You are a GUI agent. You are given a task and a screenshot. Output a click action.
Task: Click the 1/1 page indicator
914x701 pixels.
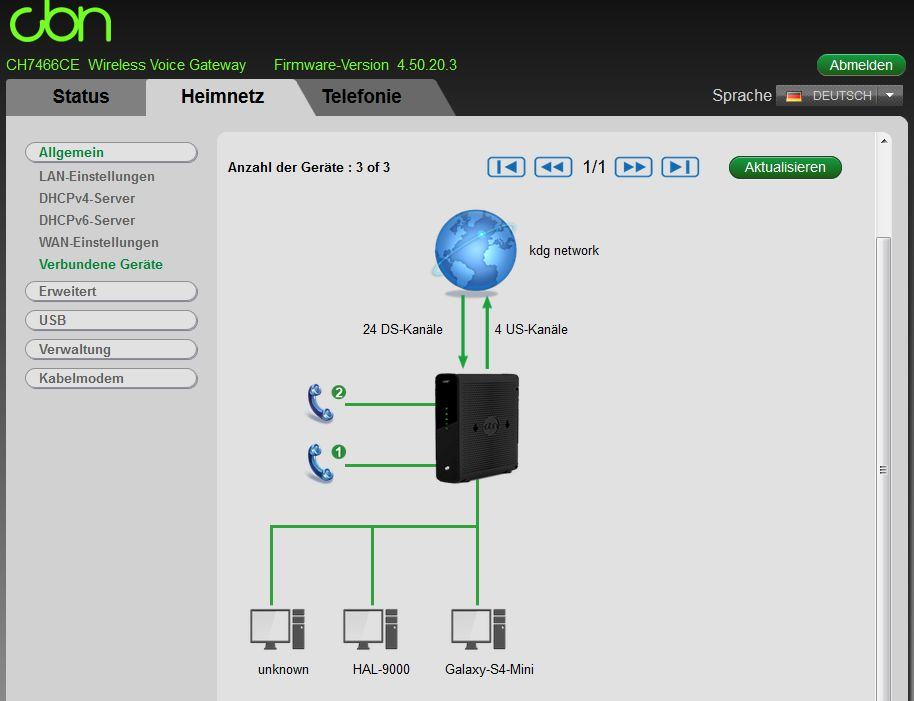click(x=594, y=167)
